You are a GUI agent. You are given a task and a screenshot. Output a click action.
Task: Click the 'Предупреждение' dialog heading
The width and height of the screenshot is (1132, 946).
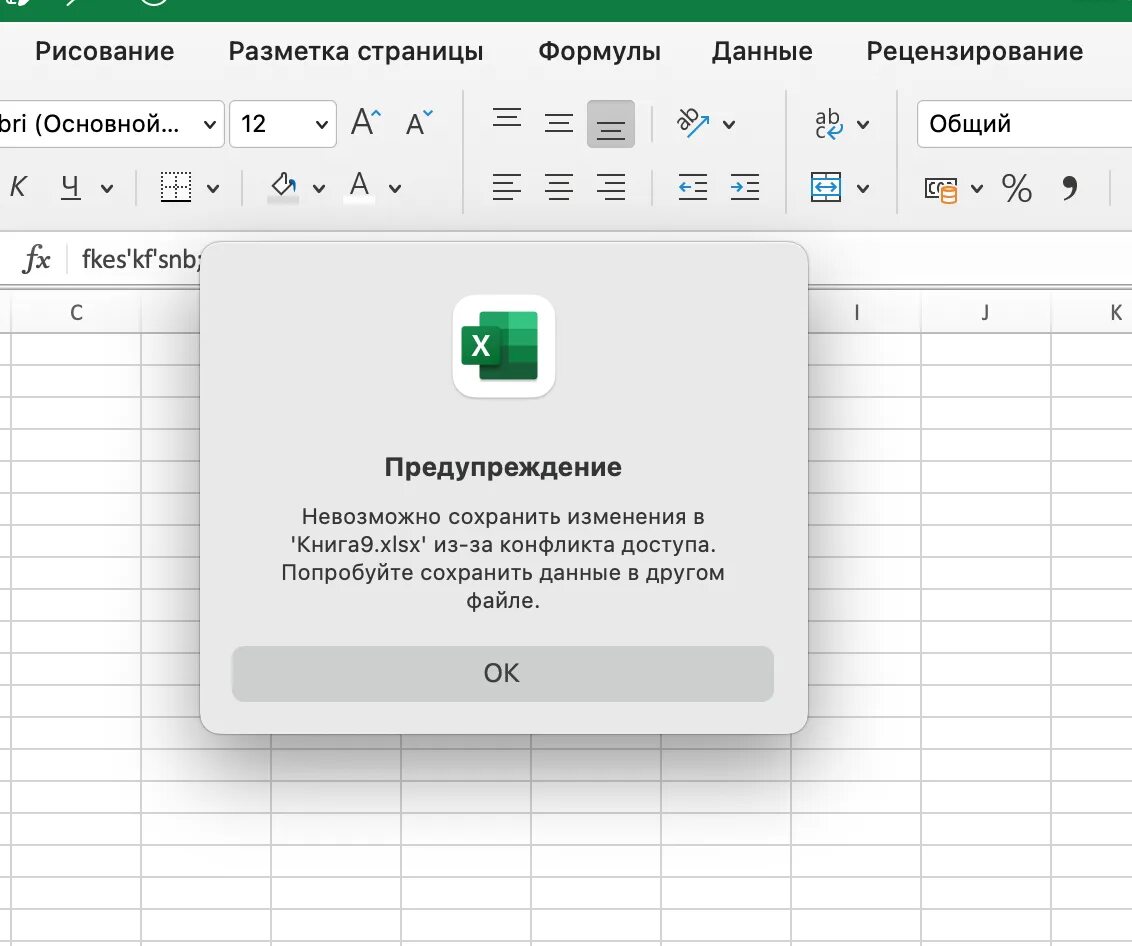pos(503,467)
